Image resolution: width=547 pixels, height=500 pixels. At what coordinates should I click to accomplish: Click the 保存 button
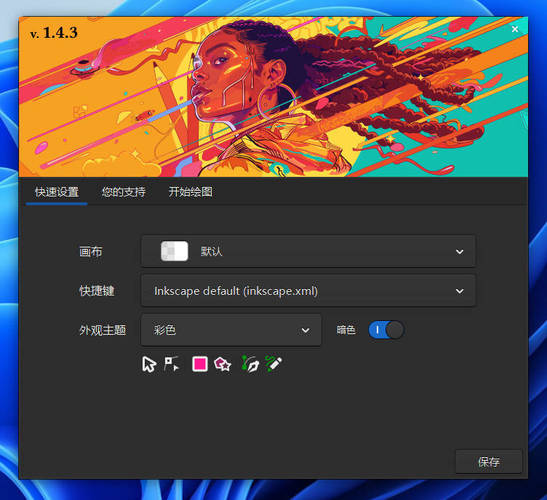click(x=488, y=462)
